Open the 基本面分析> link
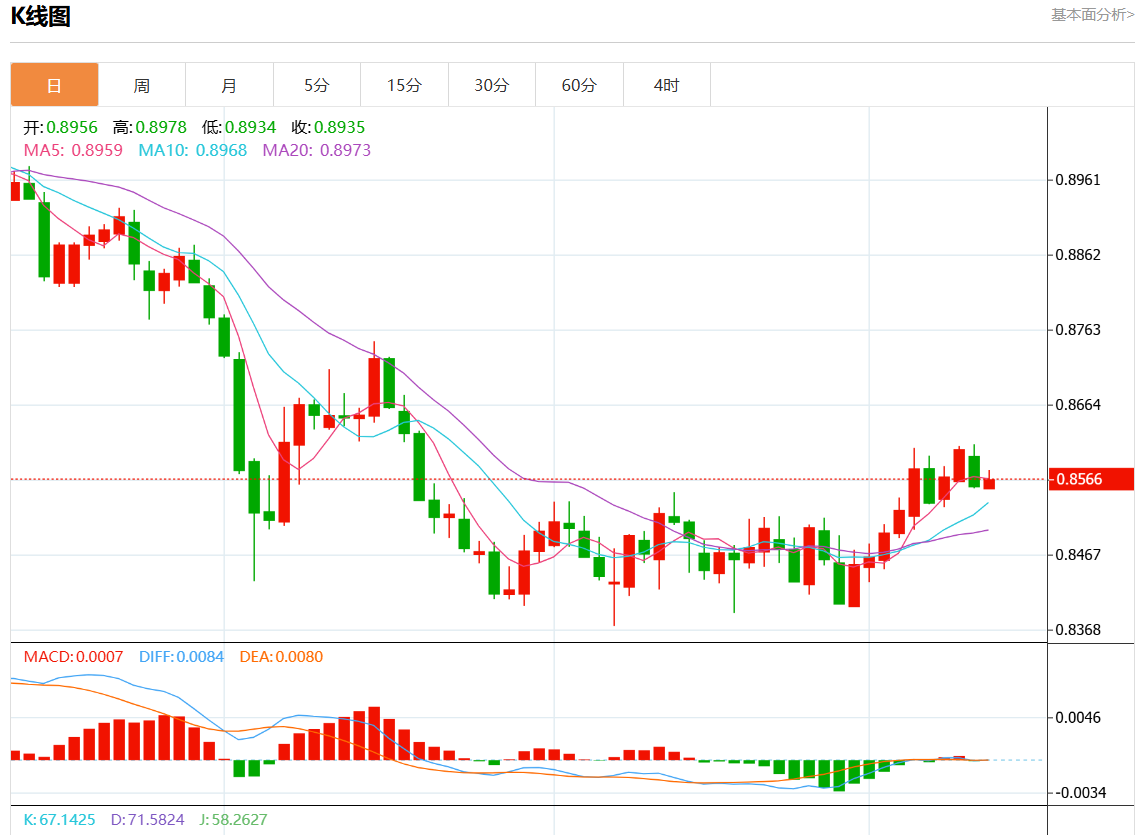 click(x=1092, y=15)
